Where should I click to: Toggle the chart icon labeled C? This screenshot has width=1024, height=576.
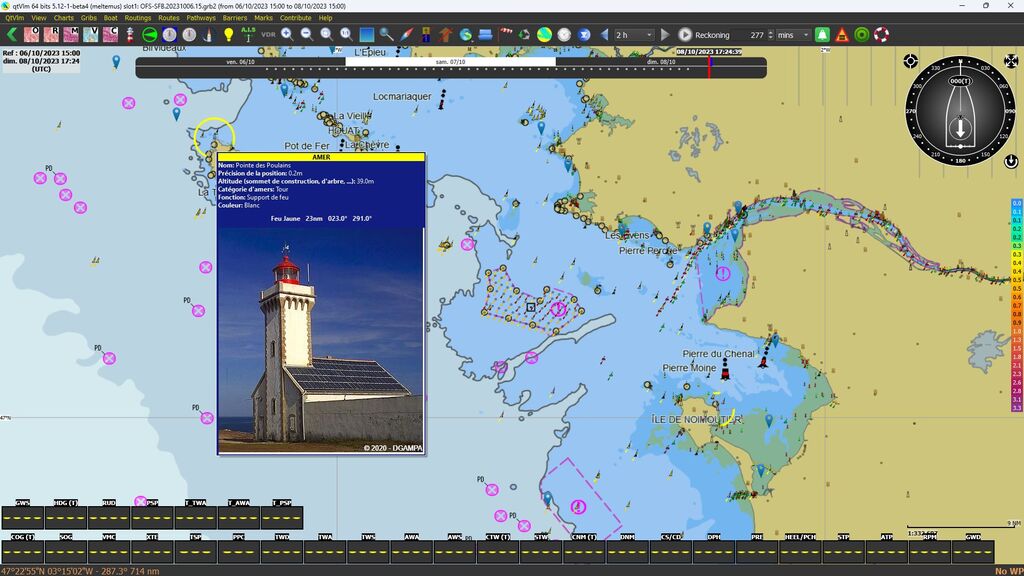pos(110,35)
